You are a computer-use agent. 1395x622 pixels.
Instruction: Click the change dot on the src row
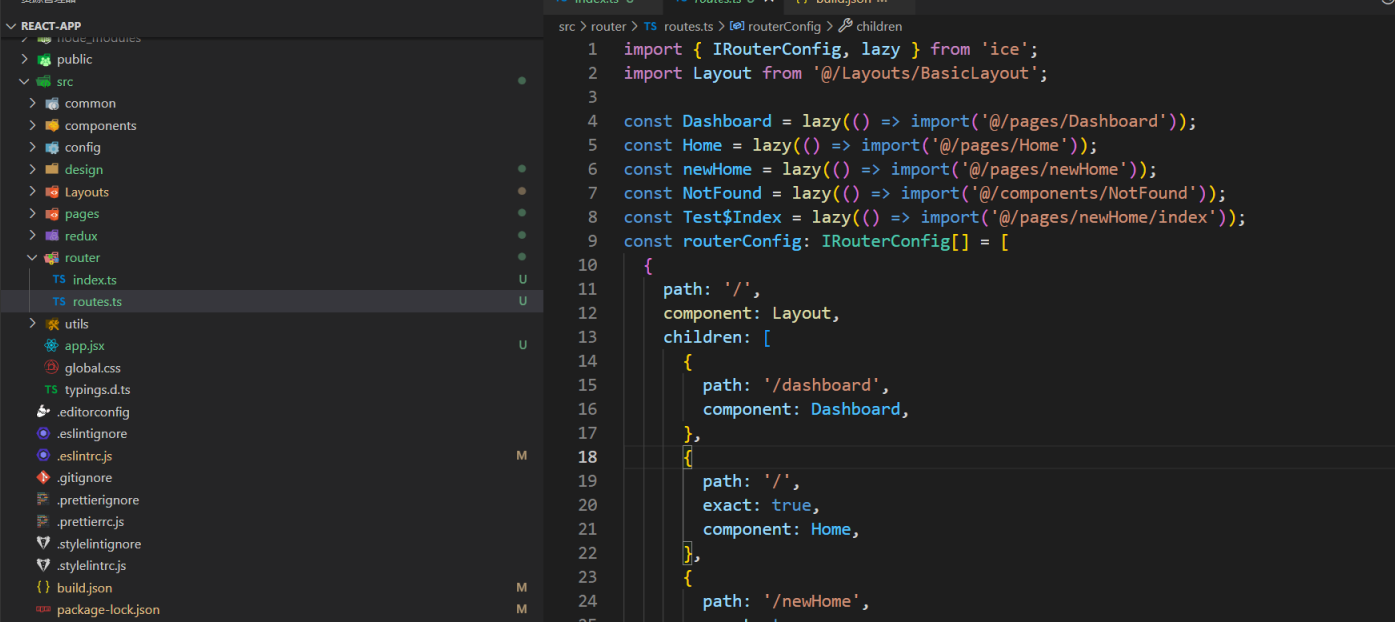tap(522, 81)
